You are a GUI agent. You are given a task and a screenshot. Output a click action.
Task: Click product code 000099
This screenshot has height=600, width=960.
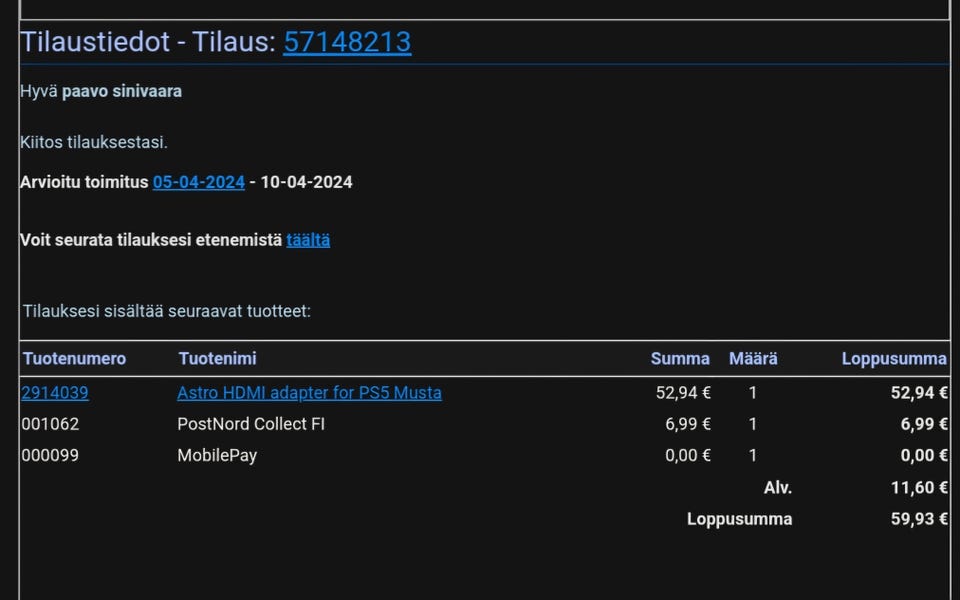coord(50,455)
